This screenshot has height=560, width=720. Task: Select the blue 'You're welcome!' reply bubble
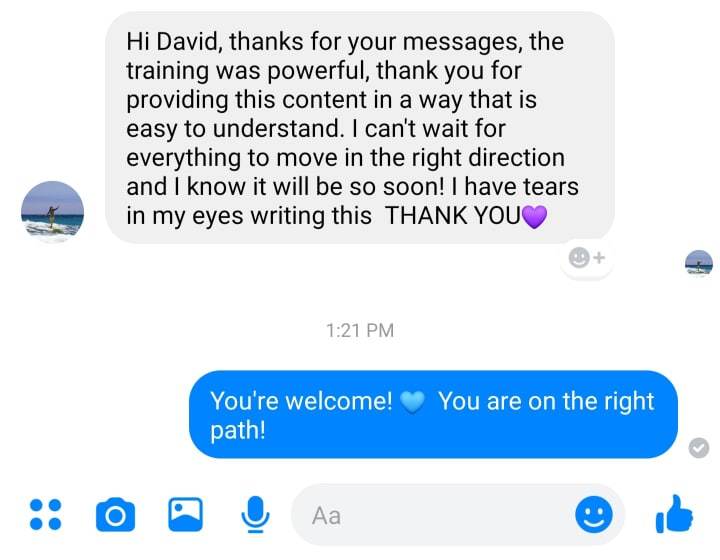(x=433, y=414)
